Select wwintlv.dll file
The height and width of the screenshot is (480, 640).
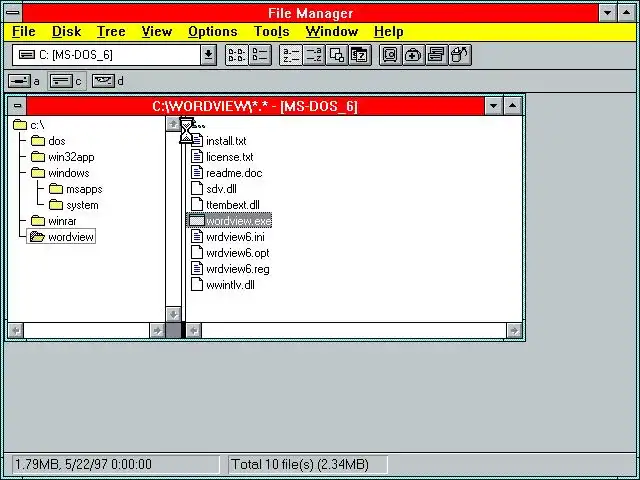click(223, 285)
